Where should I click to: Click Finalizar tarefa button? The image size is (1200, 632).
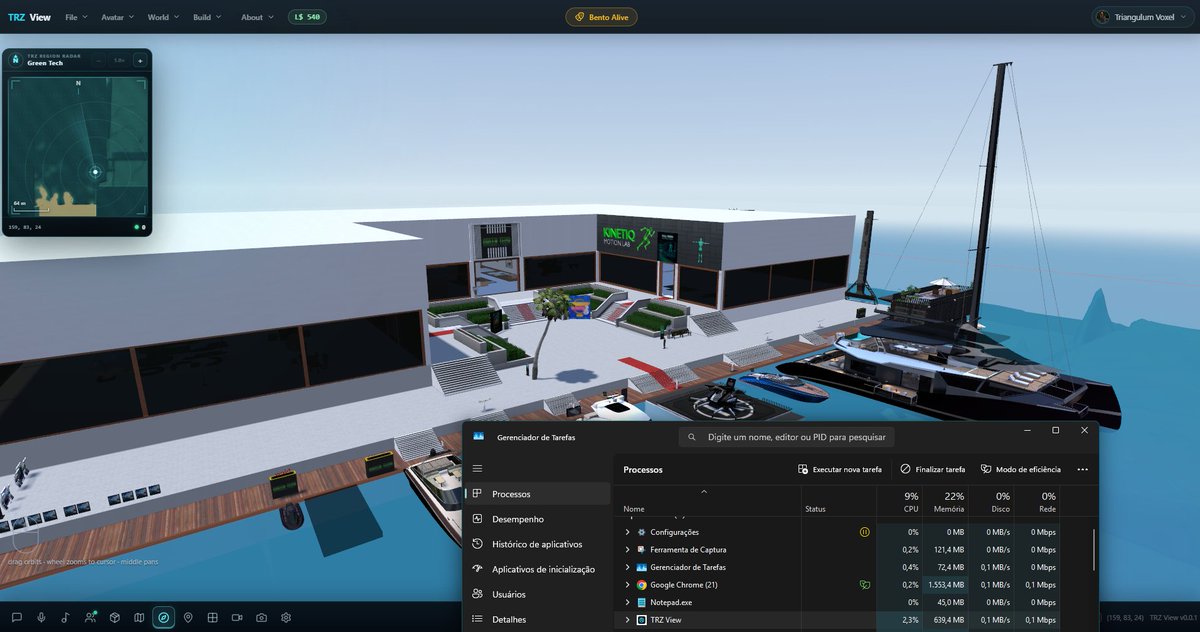point(933,469)
